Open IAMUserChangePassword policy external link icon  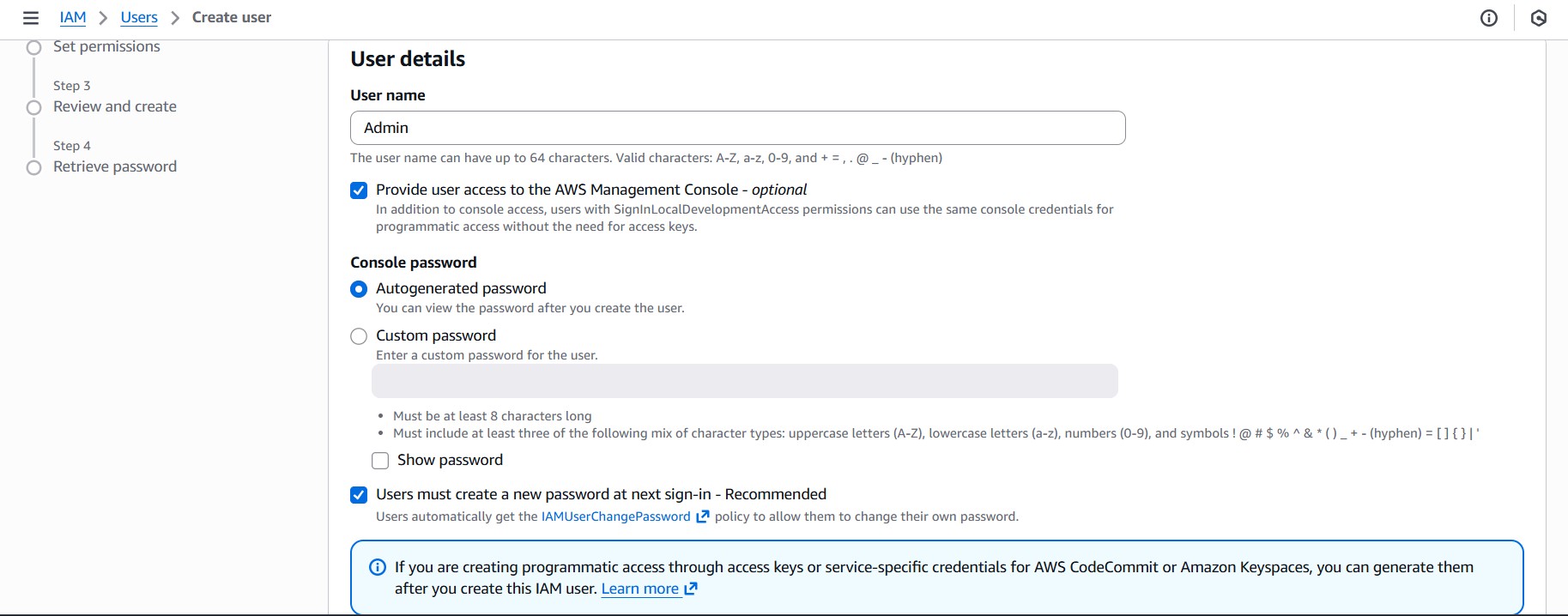[x=703, y=516]
